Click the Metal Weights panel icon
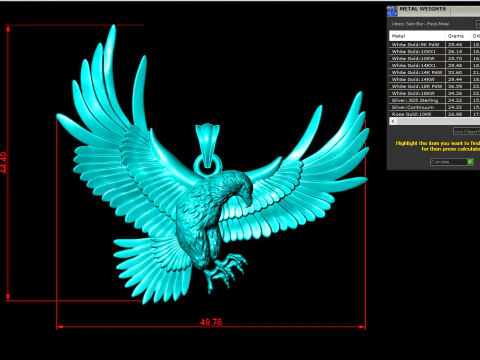 [x=392, y=11]
